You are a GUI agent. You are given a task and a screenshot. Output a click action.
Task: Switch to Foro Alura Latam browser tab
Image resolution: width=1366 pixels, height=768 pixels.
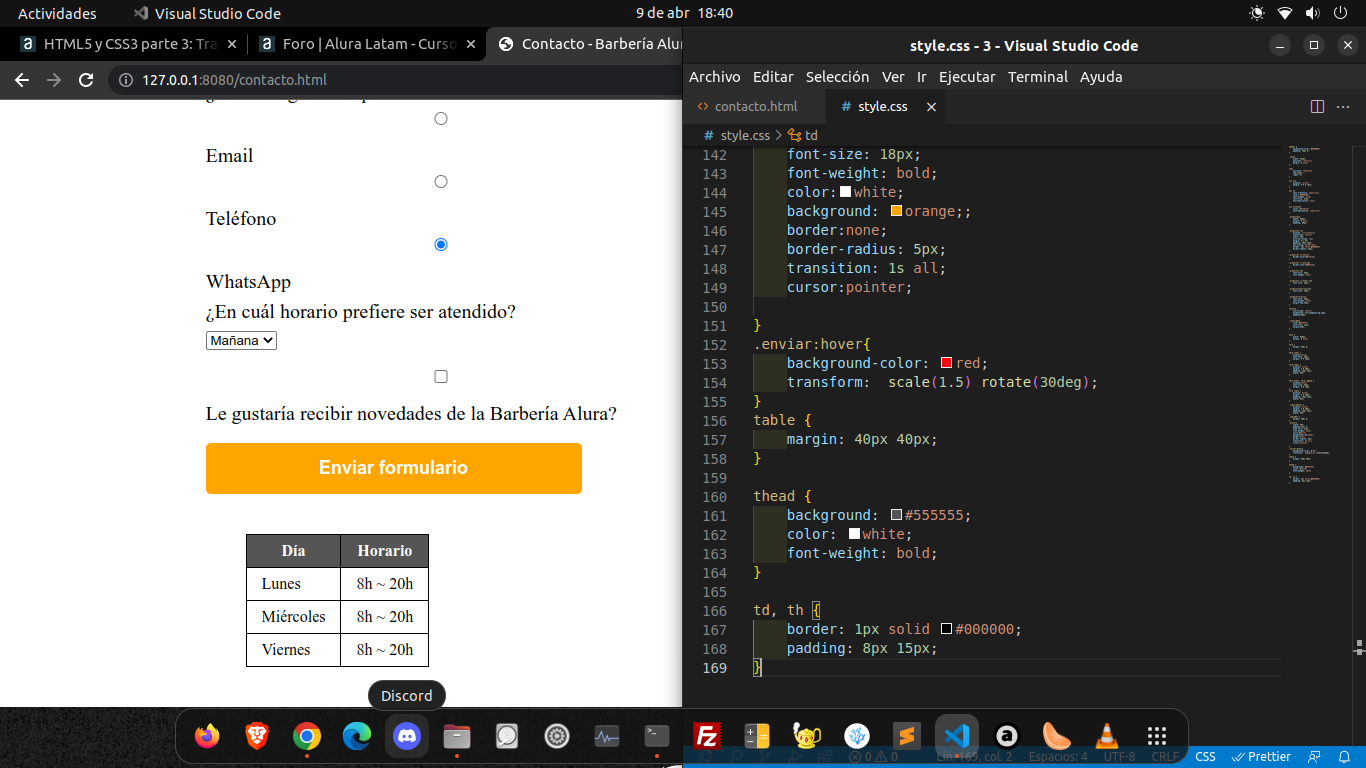tap(366, 44)
